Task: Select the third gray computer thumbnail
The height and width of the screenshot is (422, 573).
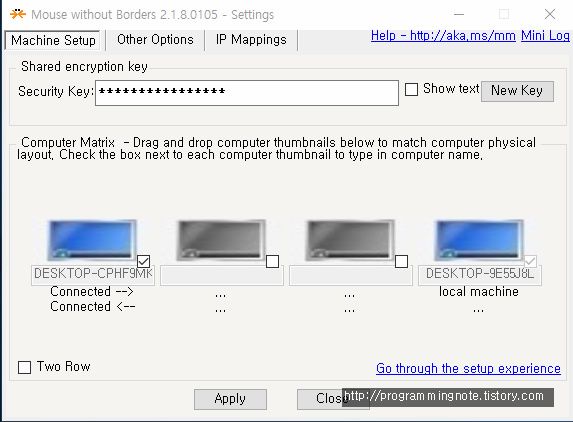Action: pyautogui.click(x=350, y=240)
